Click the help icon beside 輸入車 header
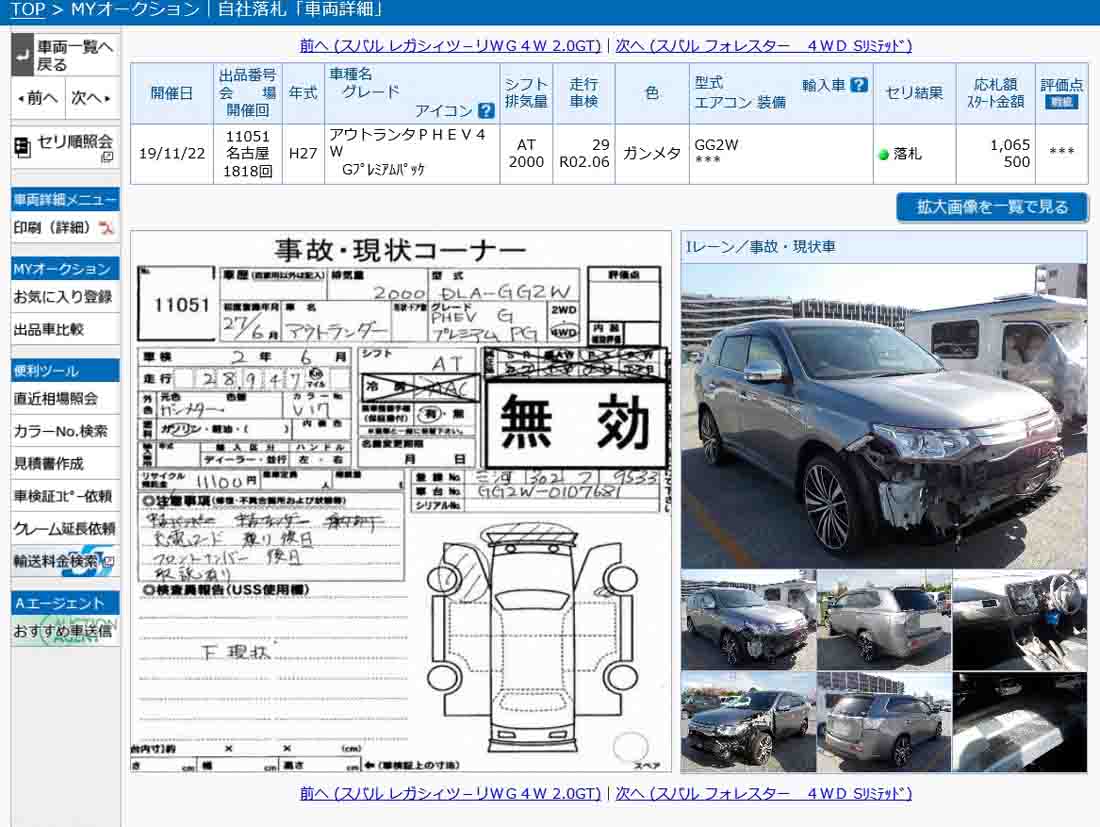 click(x=859, y=85)
